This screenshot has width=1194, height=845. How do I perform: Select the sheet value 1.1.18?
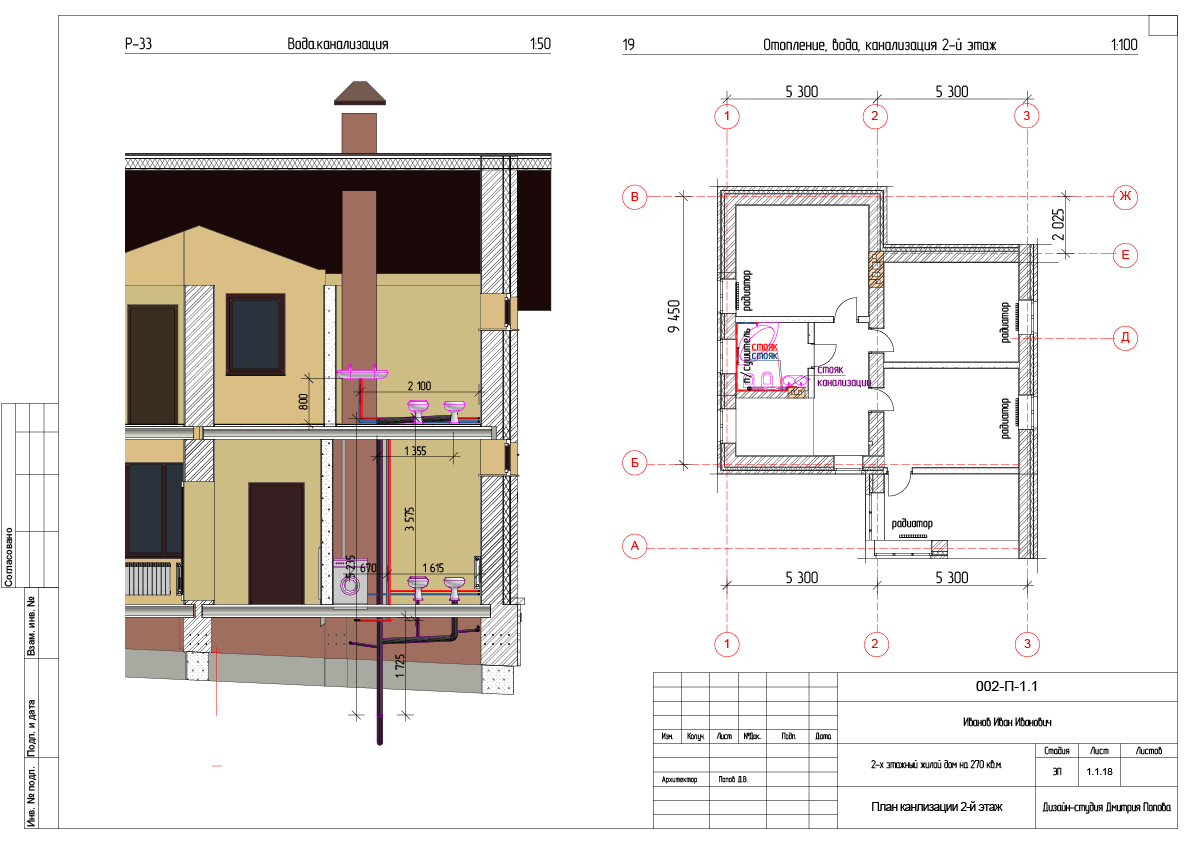[1099, 772]
